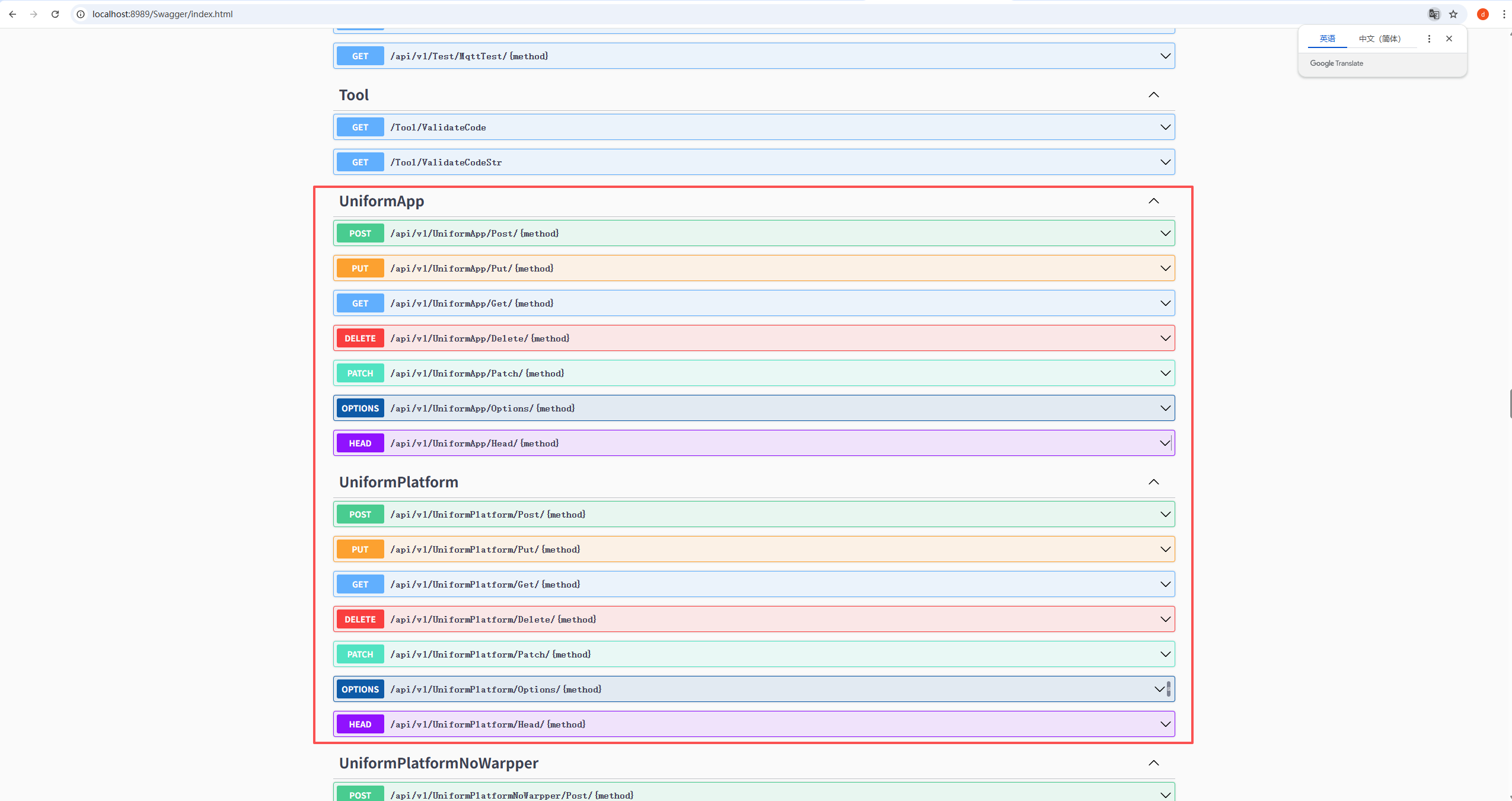
Task: Switch to 中文 (简体) translation tab
Action: pyautogui.click(x=1379, y=39)
